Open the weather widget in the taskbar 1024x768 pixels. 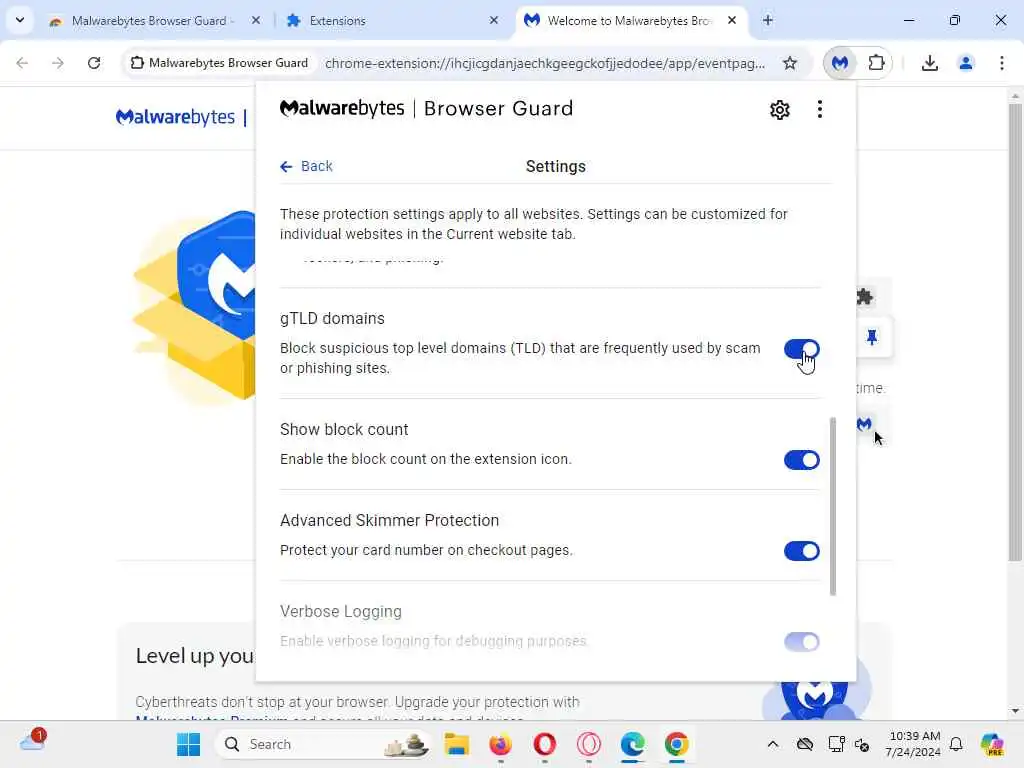[32, 741]
